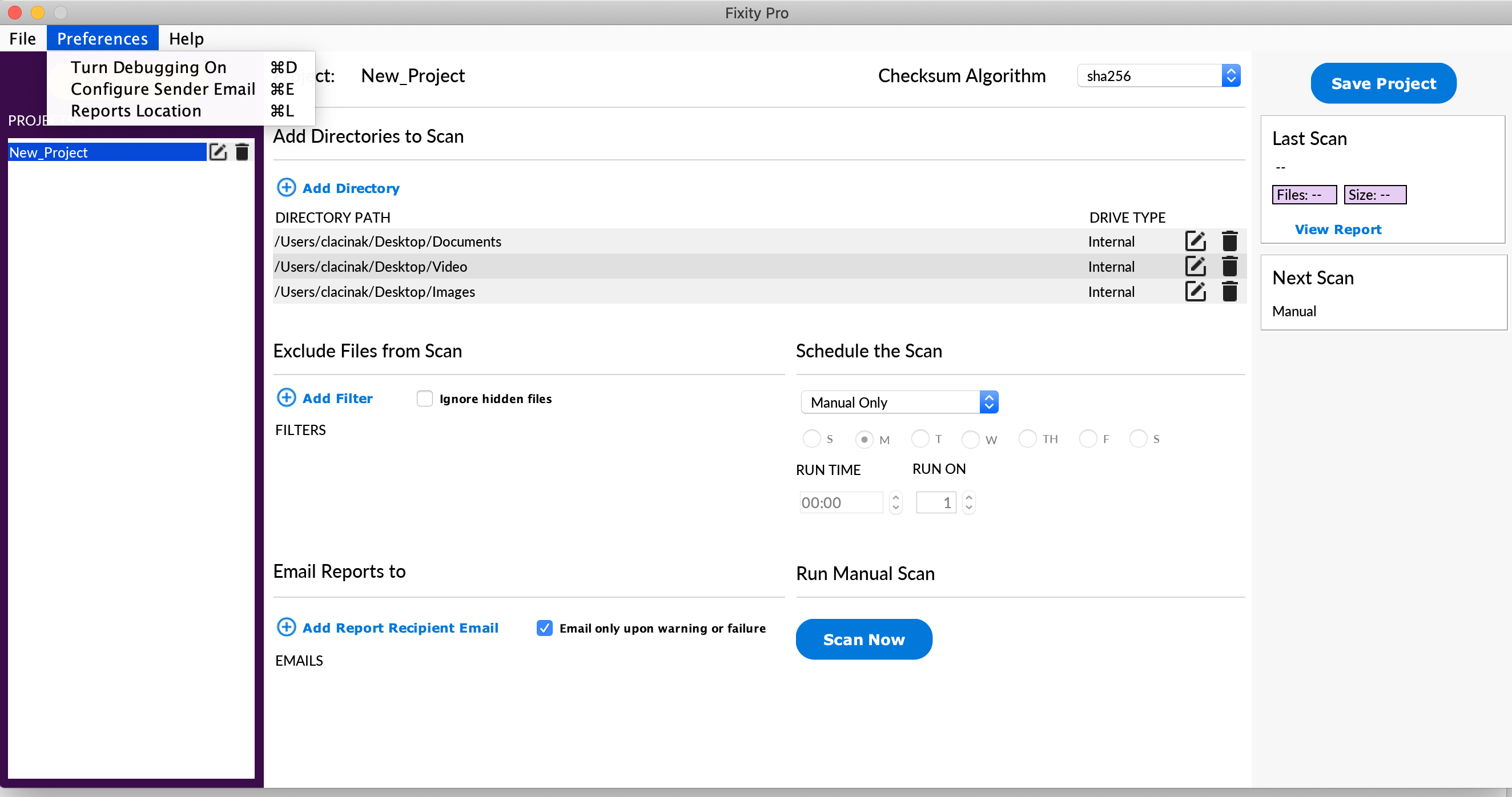Click the Files: -- badge
1512x797 pixels.
tap(1304, 194)
